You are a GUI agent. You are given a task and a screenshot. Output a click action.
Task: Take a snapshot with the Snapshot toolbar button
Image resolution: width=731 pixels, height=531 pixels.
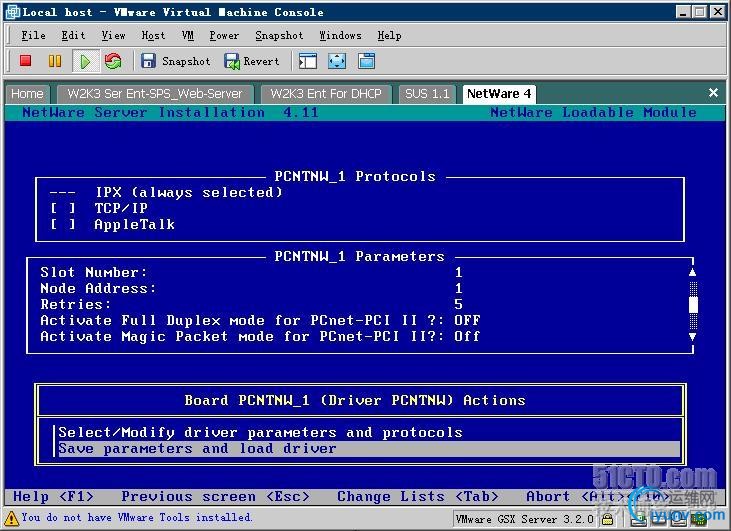pyautogui.click(x=175, y=61)
